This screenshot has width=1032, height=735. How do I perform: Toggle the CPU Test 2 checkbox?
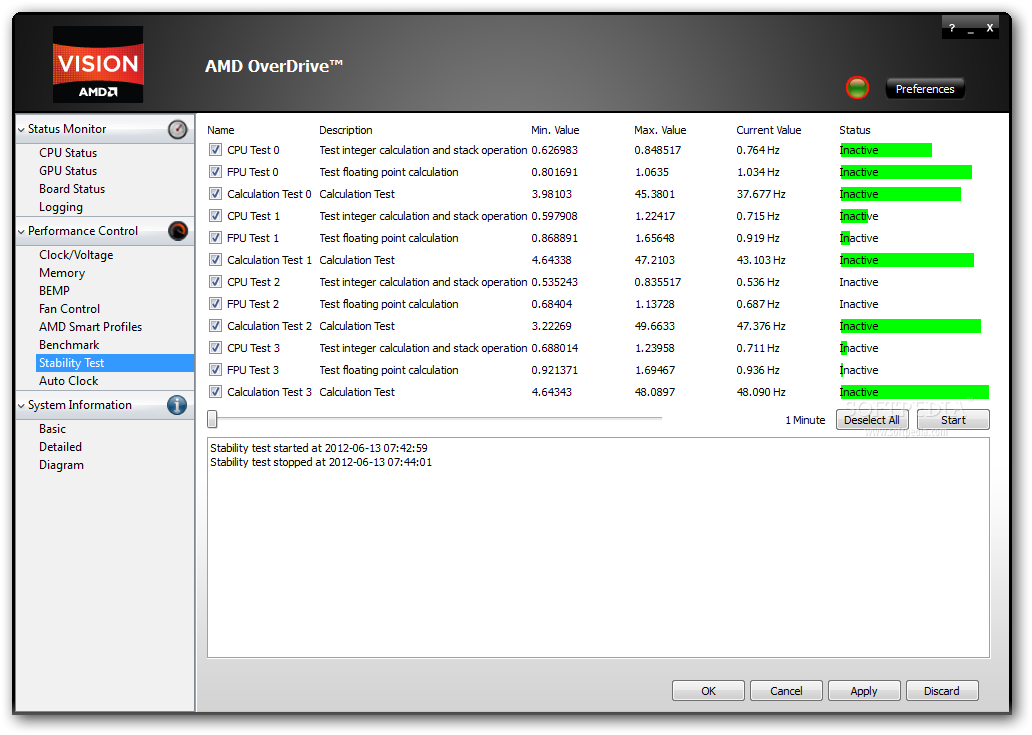point(215,282)
